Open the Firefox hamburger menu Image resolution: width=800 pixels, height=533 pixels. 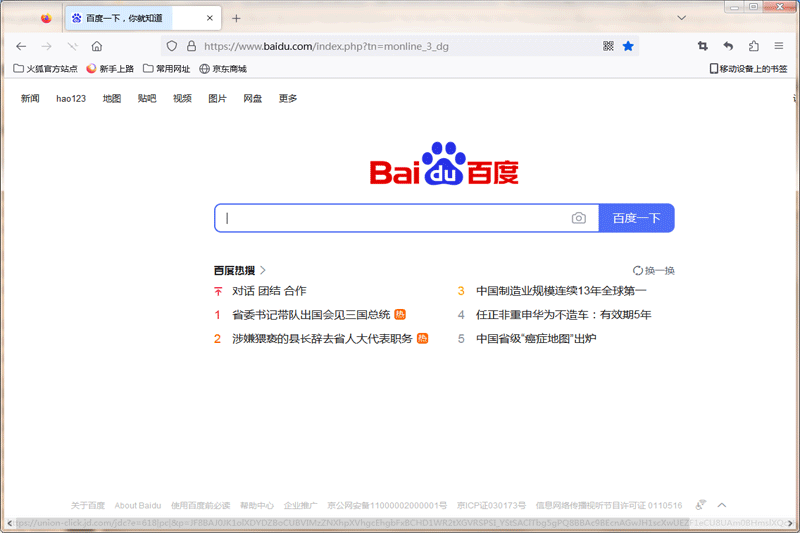point(778,46)
